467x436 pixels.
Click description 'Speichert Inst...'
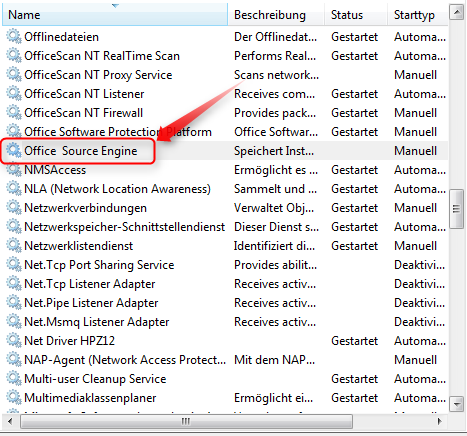tap(274, 151)
